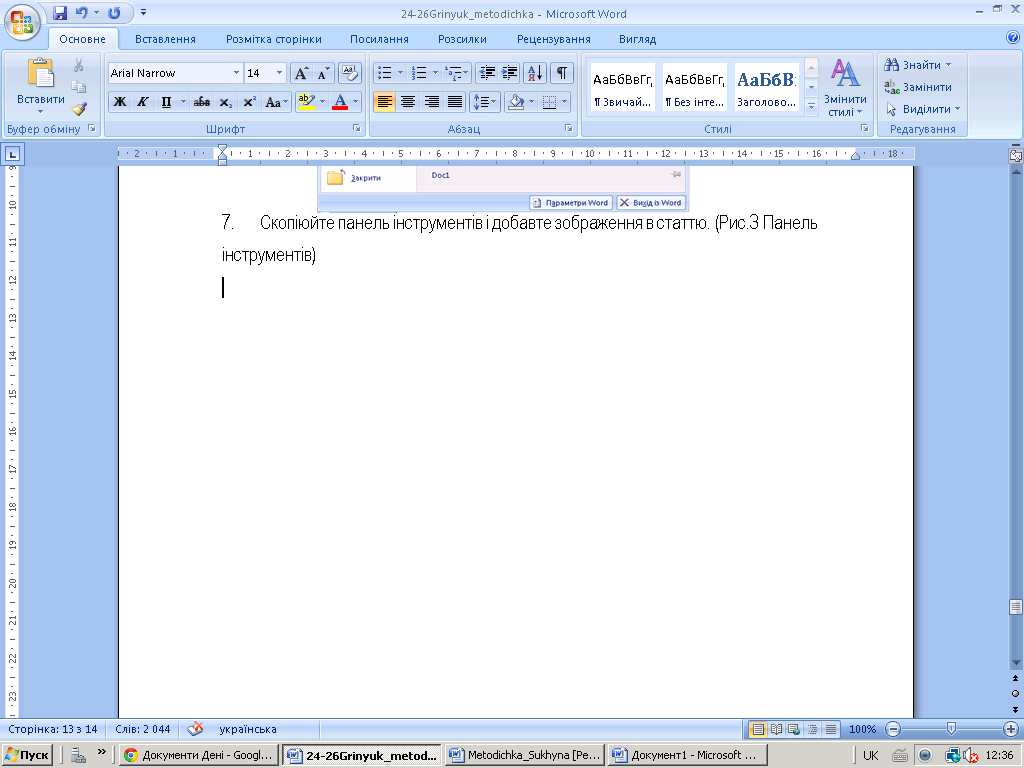The width and height of the screenshot is (1024, 768).
Task: Open Виділити selection menu
Action: [923, 109]
